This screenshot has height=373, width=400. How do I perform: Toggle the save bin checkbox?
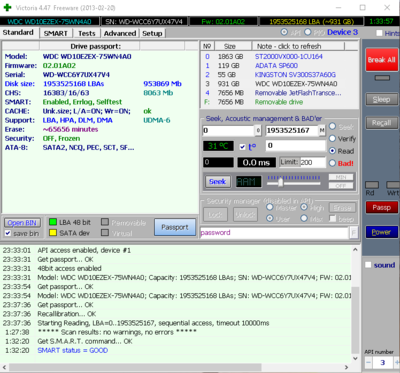pos(8,233)
